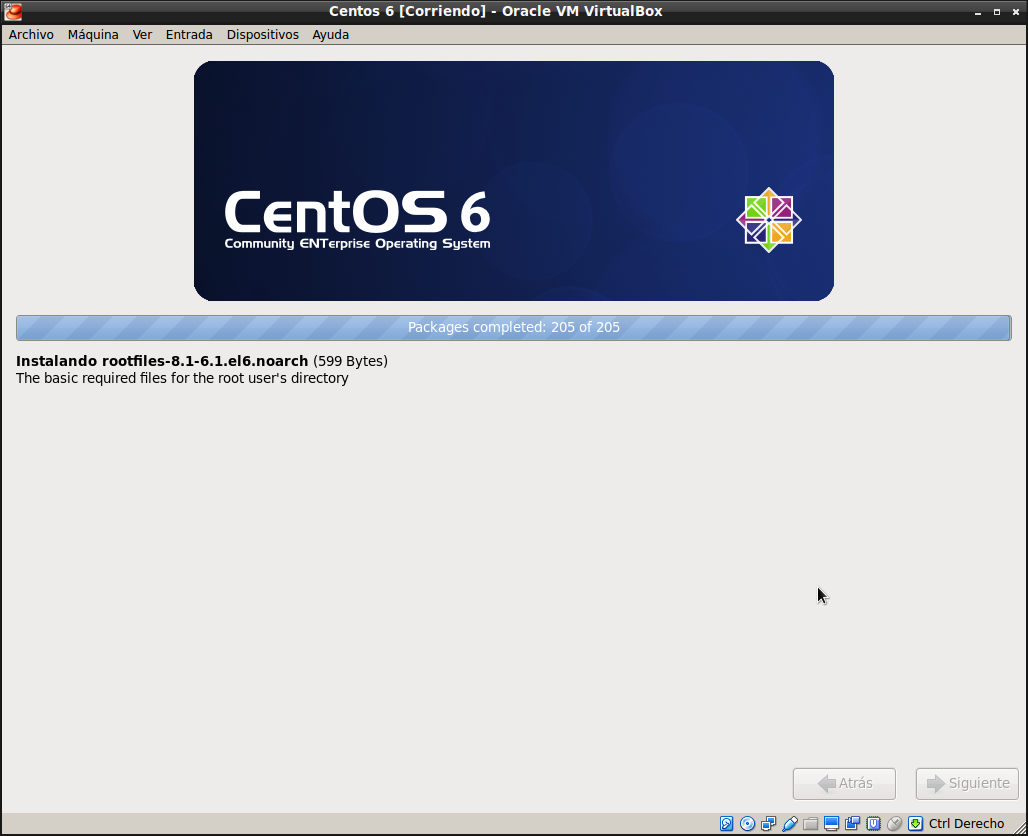Click the CPU virtualization chip icon

point(873,824)
